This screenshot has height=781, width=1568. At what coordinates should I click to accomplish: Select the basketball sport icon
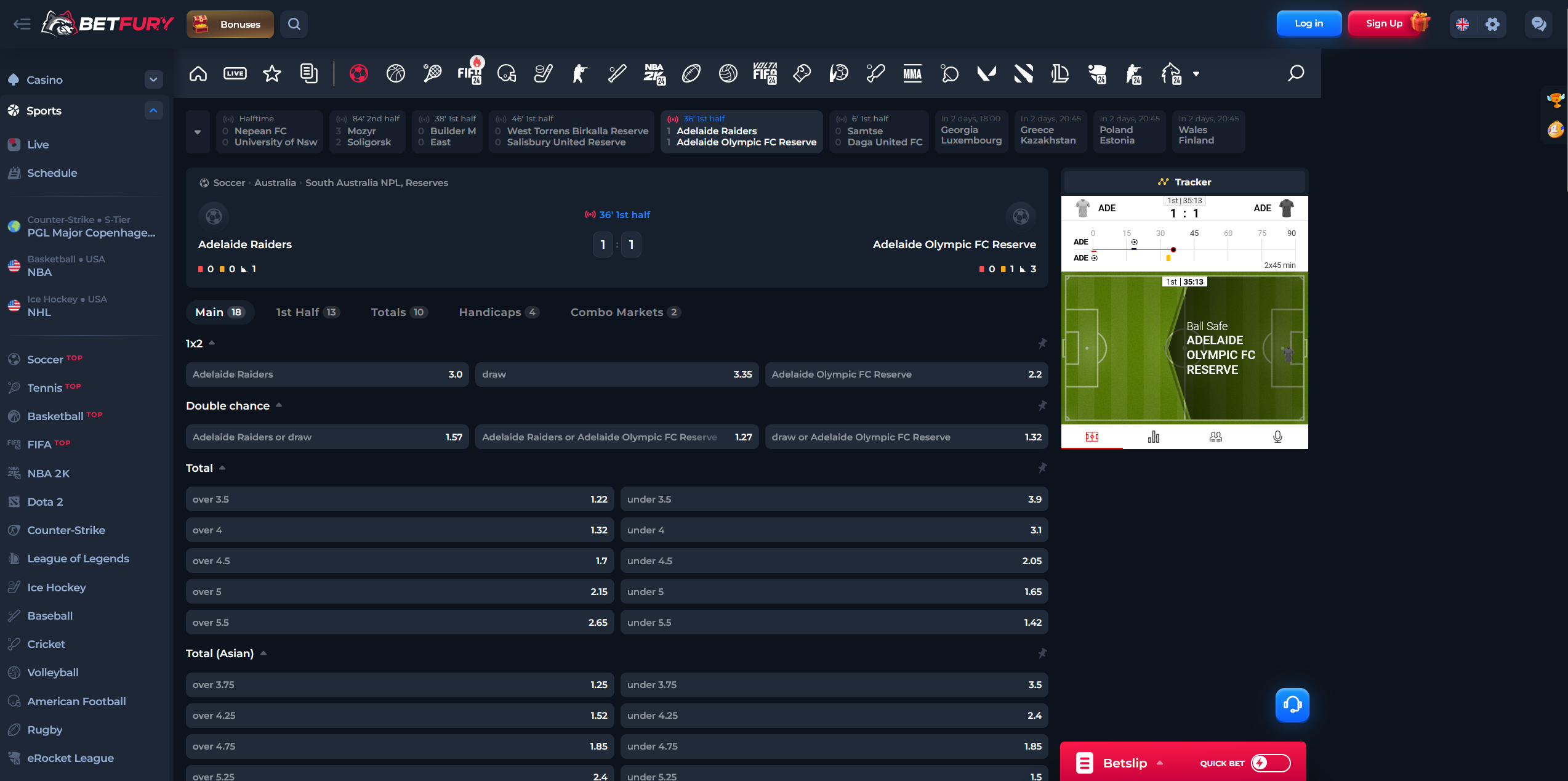tap(395, 74)
